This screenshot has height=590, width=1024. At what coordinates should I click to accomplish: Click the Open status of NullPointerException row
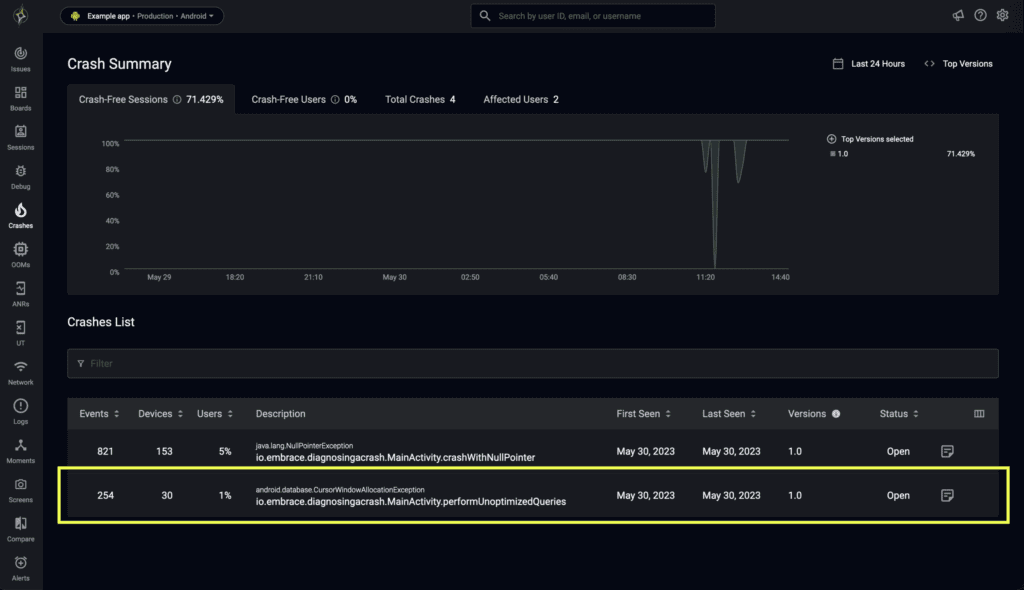click(898, 451)
